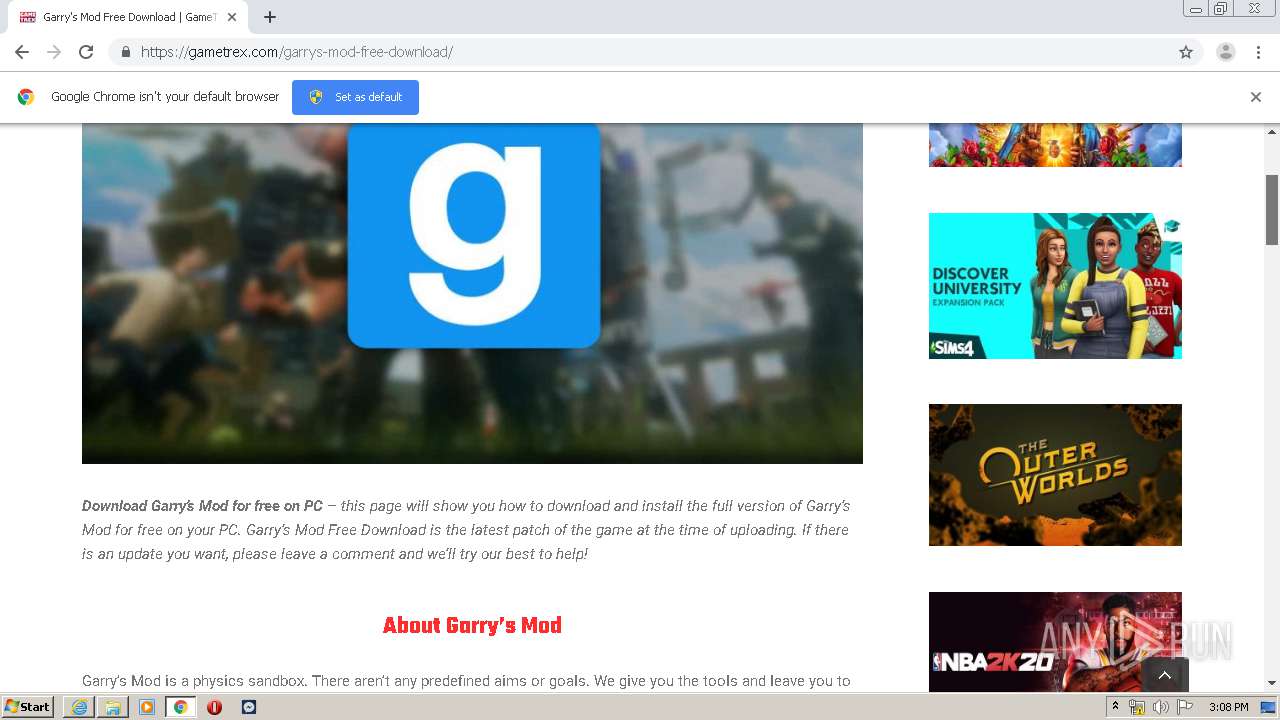The image size is (1280, 720).
Task: Click 'Download Garry's Mod for free on PC' text
Action: tap(202, 506)
